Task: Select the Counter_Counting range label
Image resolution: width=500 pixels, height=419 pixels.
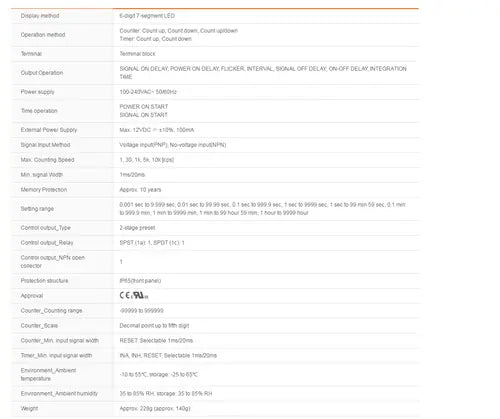Action: click(51, 311)
